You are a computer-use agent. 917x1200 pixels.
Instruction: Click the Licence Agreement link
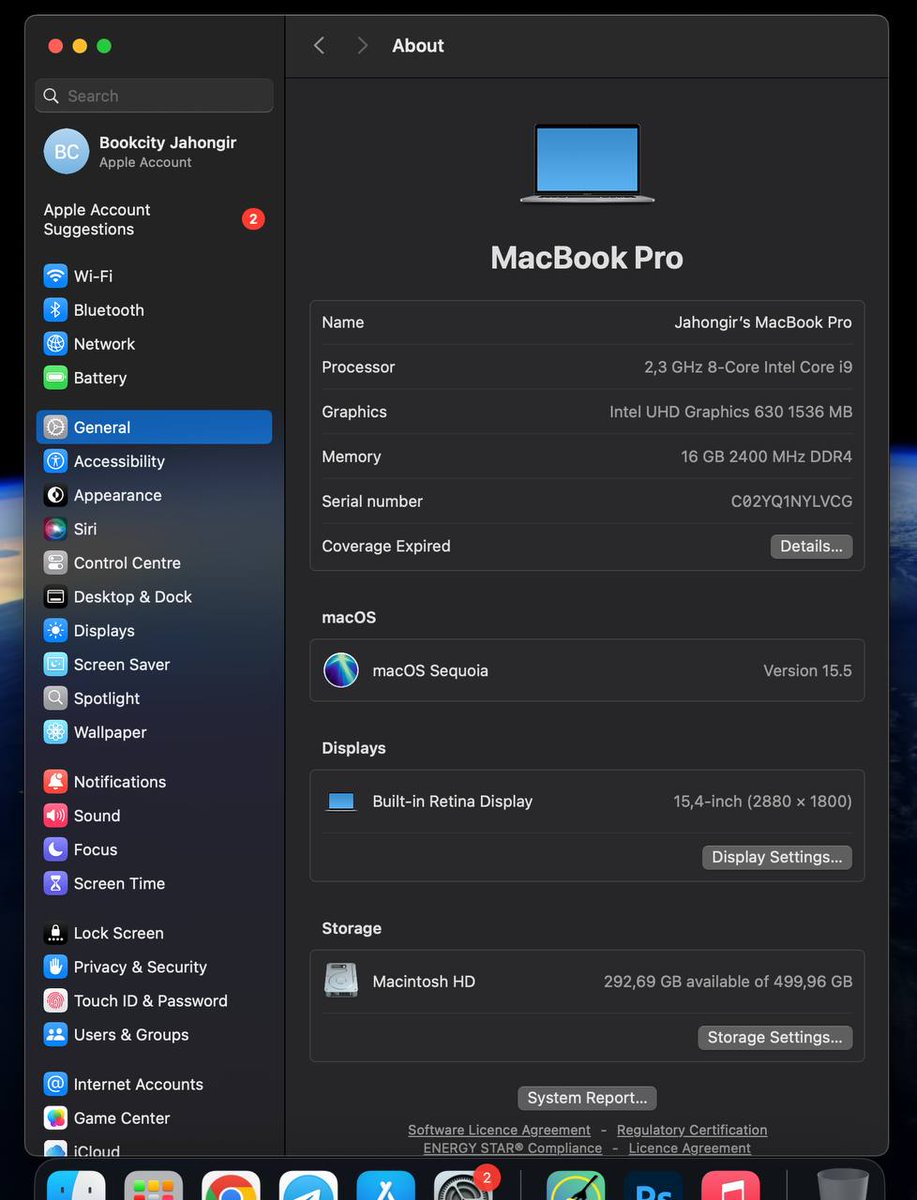pos(690,1148)
